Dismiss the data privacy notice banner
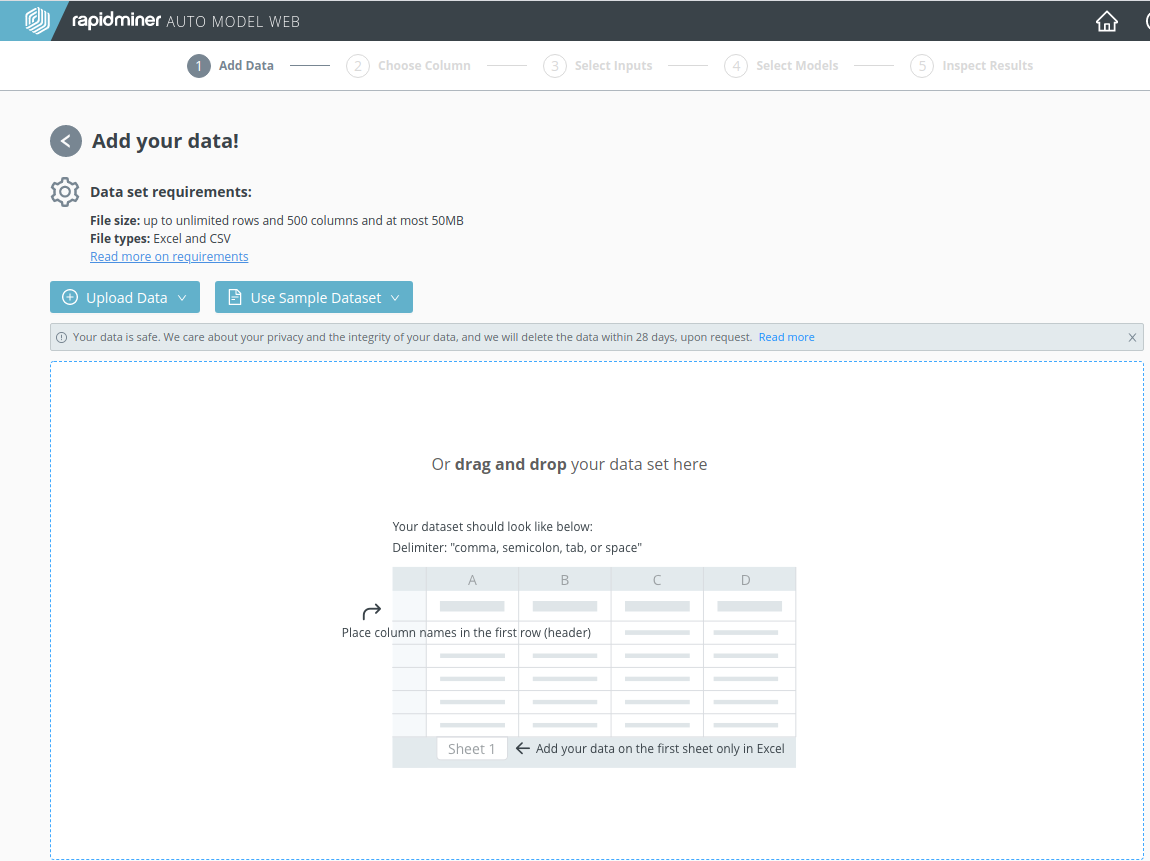 [x=1132, y=338]
